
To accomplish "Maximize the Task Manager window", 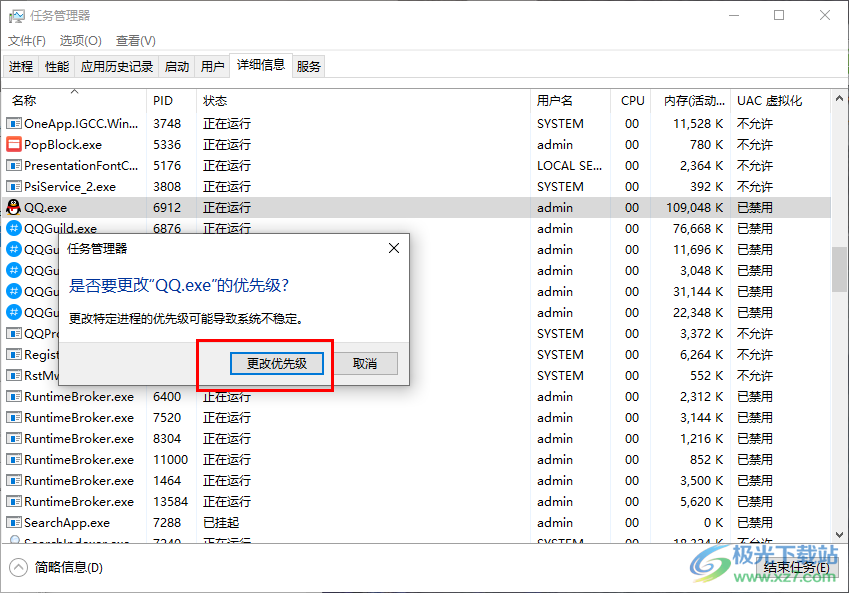I will (779, 15).
